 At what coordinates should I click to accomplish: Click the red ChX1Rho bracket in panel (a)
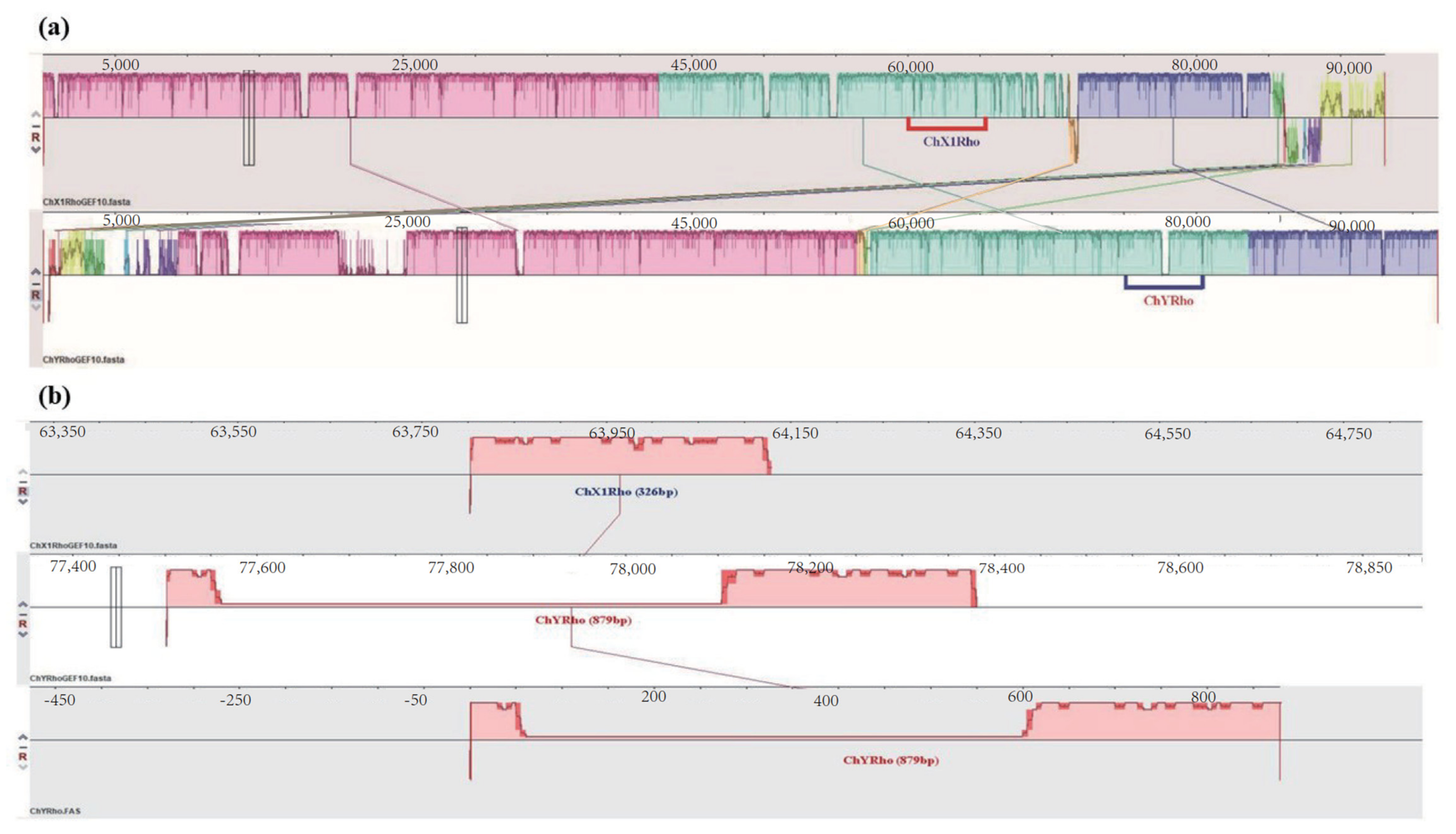[947, 124]
